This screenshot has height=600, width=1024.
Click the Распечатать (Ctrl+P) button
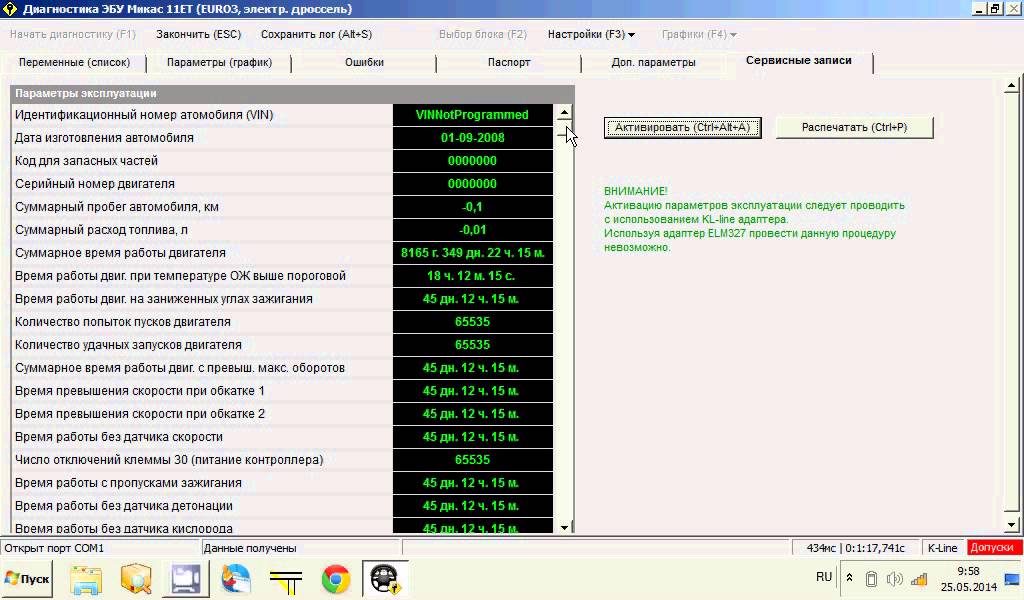click(854, 127)
